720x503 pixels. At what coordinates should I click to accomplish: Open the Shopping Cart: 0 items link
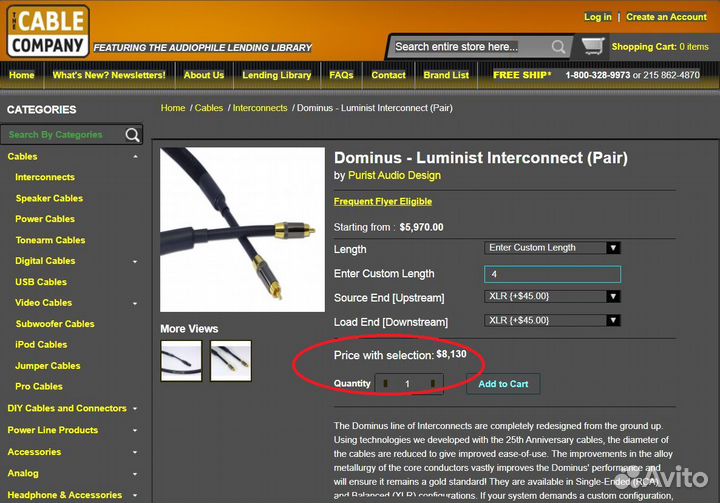tap(660, 47)
